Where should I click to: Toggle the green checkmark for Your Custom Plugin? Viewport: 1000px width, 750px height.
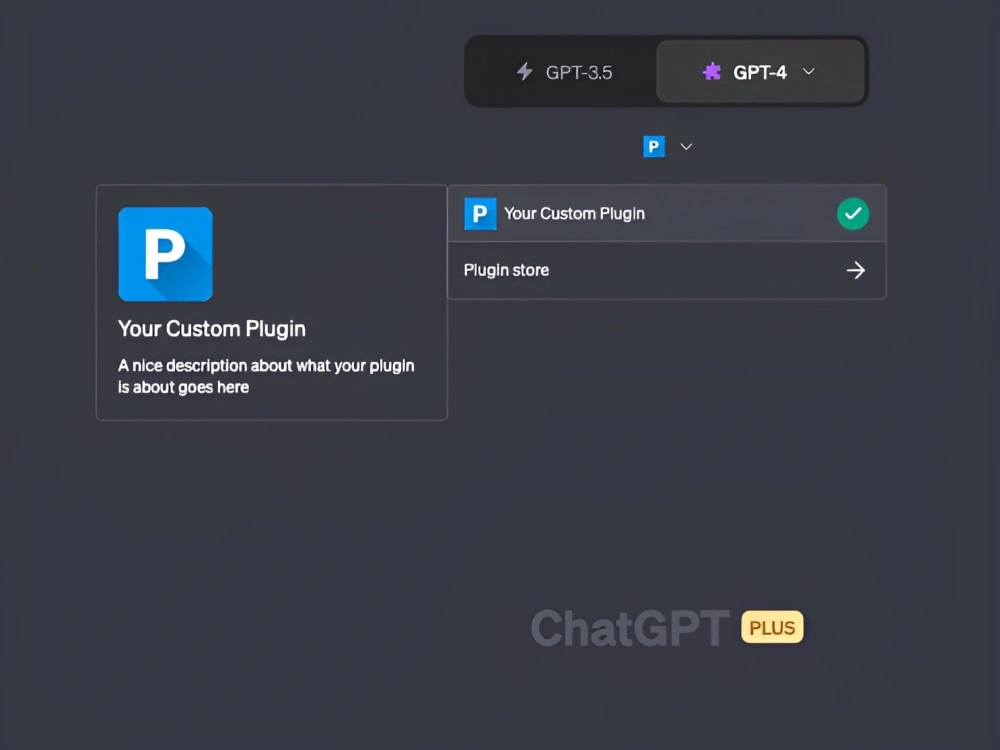(853, 214)
